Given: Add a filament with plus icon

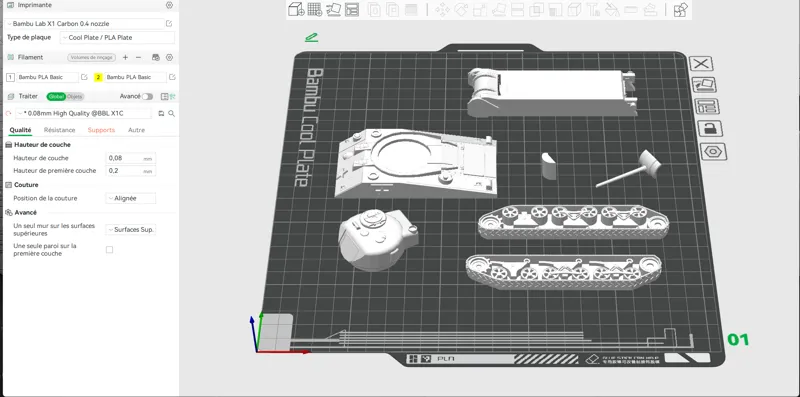Looking at the screenshot, I should (x=126, y=57).
